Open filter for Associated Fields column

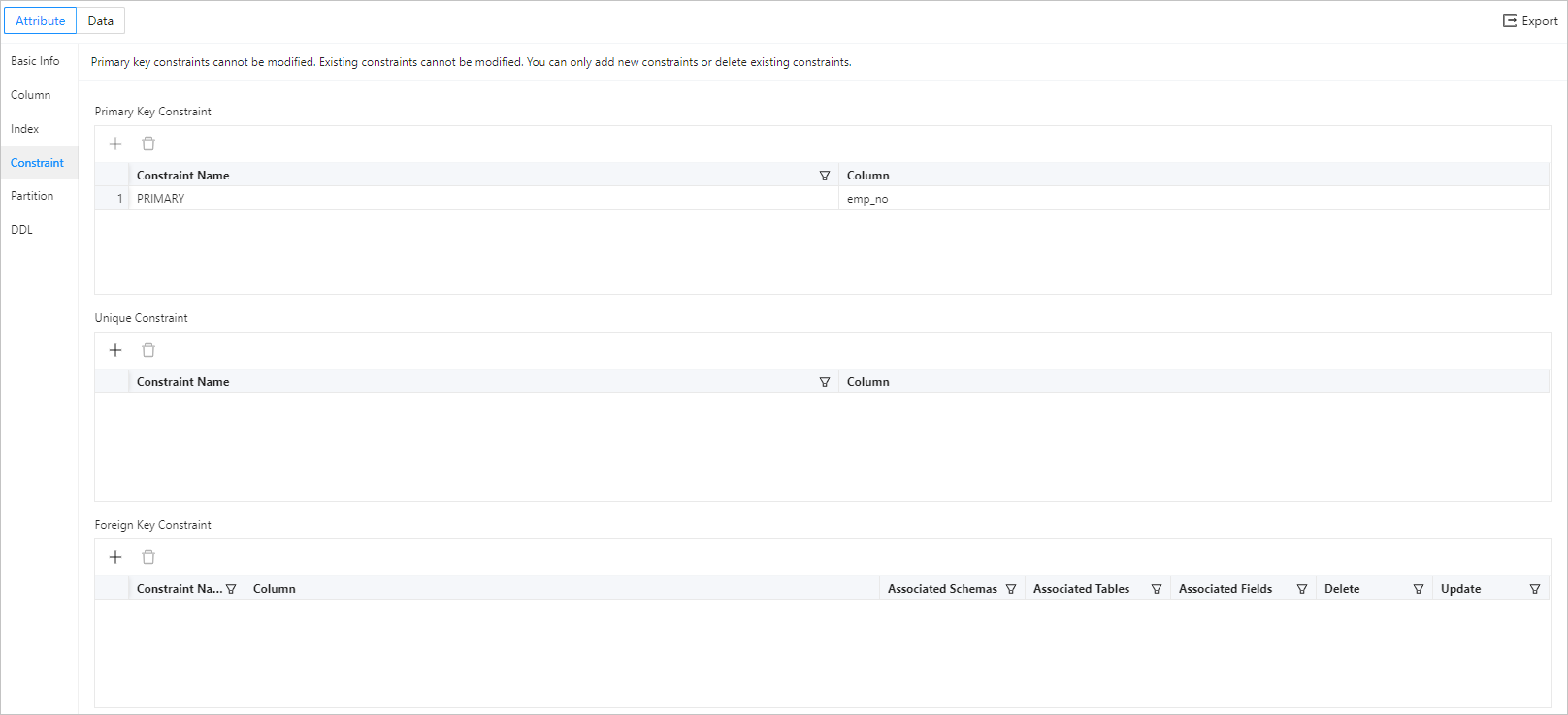(x=1302, y=589)
